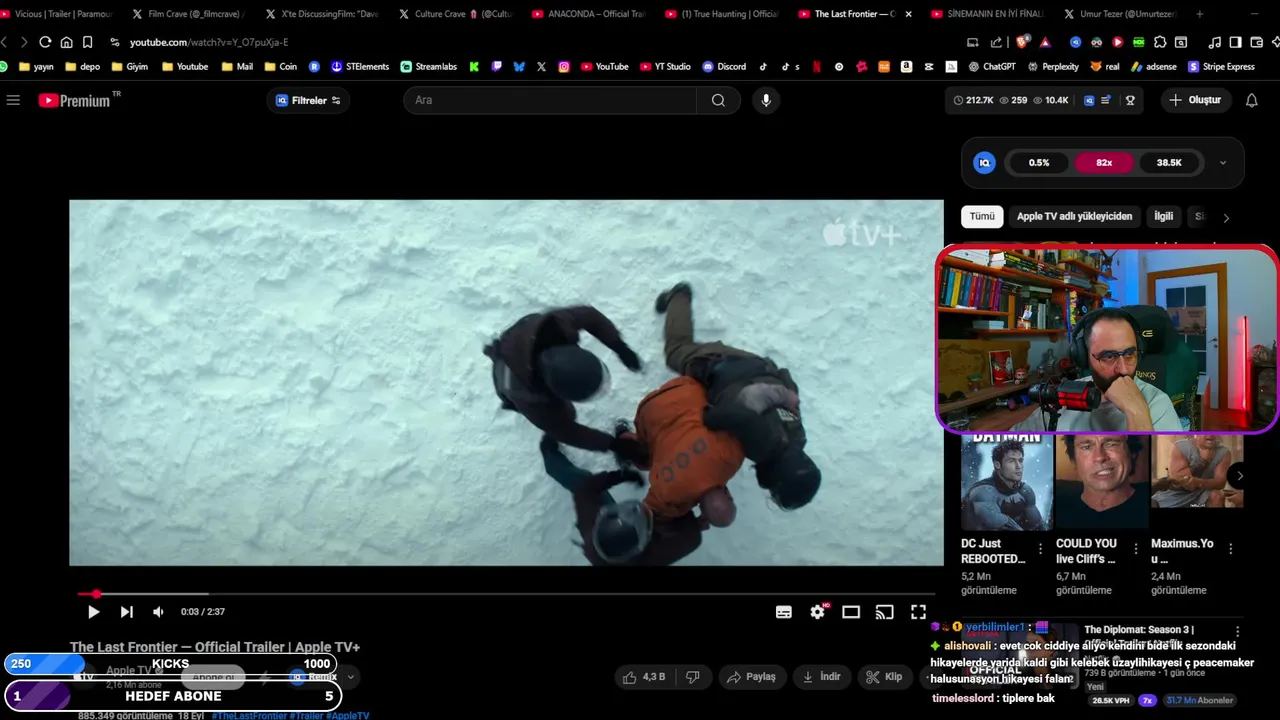Create clip with Klip button
This screenshot has height=720, width=1280.
[884, 677]
